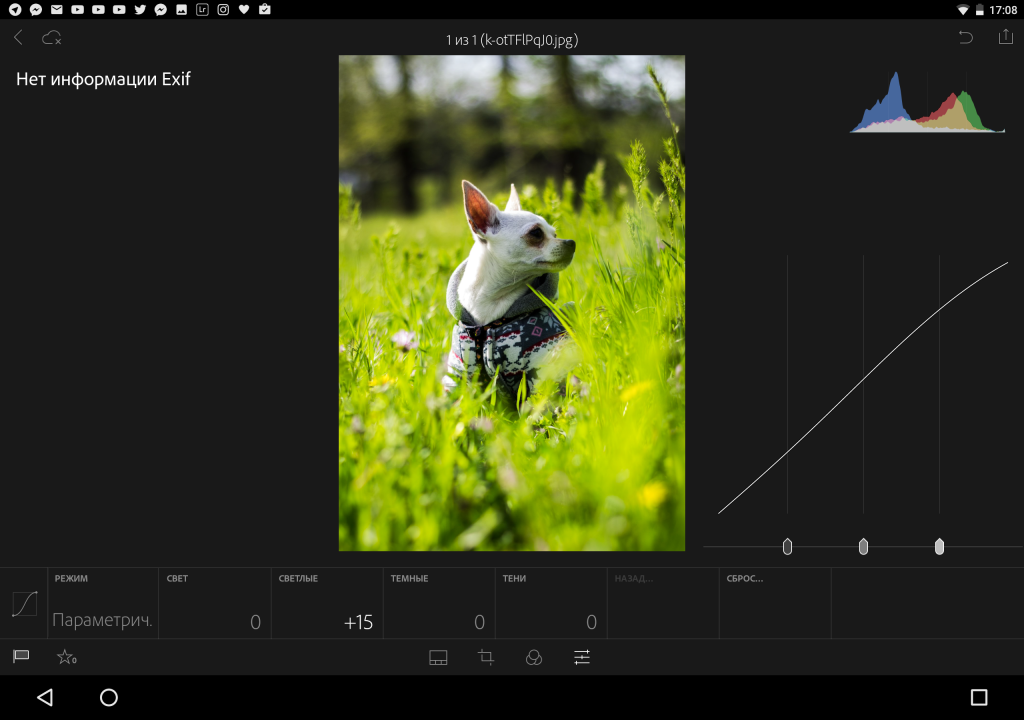1024x720 pixels.
Task: Tap the middle curve split handle
Action: (x=863, y=546)
